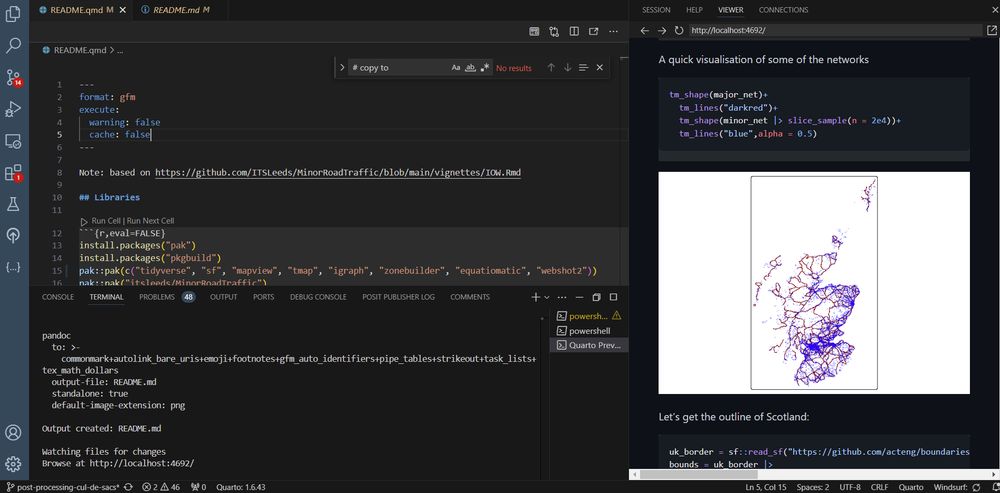Open the Accounts menu icon
The width and height of the screenshot is (1000, 493).
point(13,432)
